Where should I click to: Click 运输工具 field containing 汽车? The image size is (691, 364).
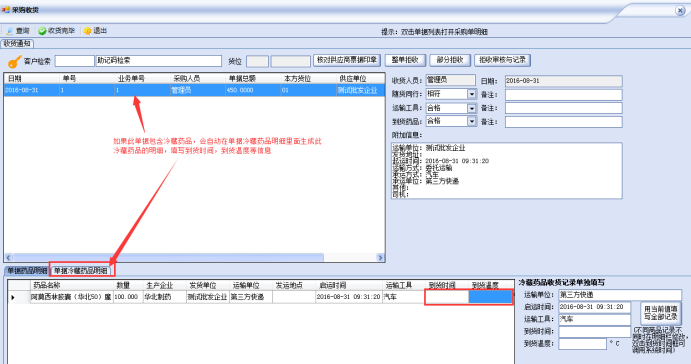click(x=594, y=319)
